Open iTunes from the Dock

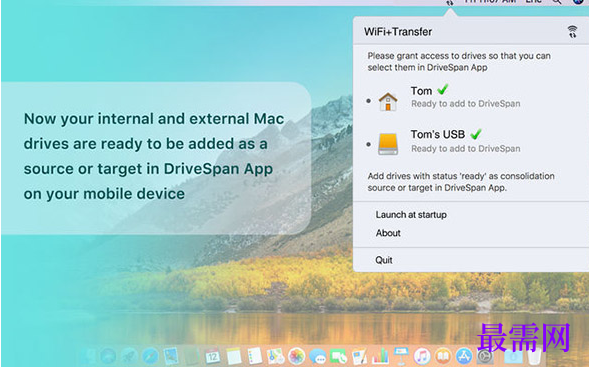click(x=422, y=356)
